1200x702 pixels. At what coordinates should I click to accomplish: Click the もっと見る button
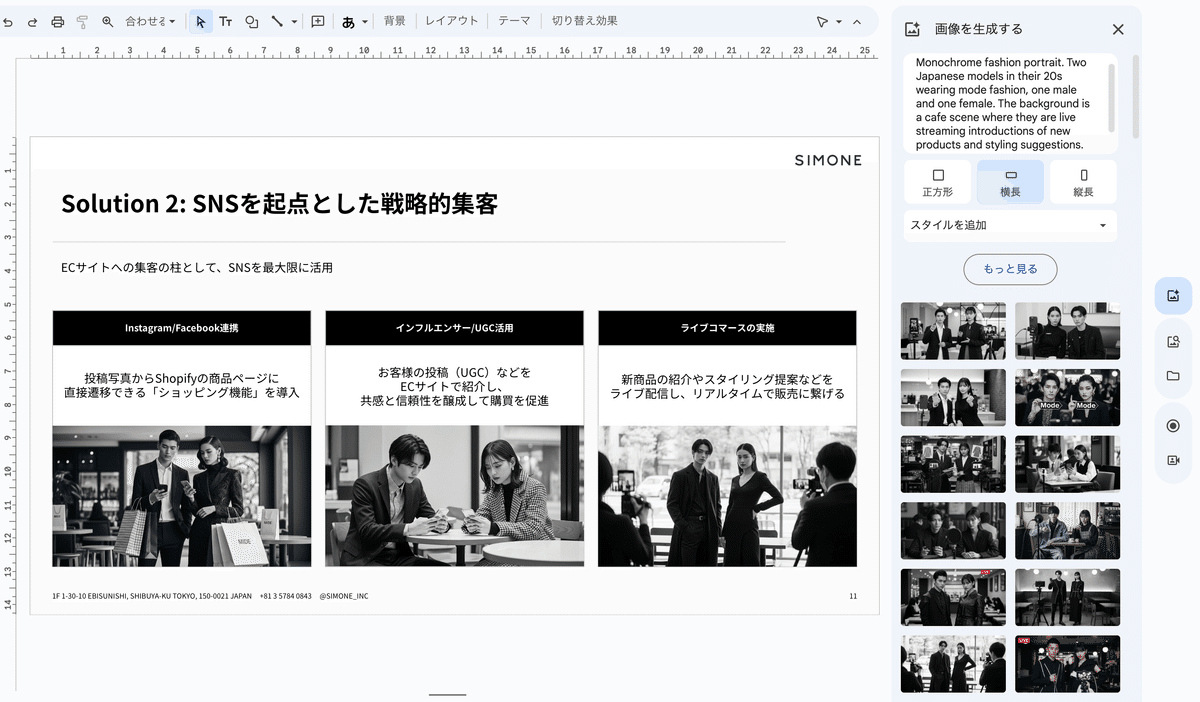1010,269
